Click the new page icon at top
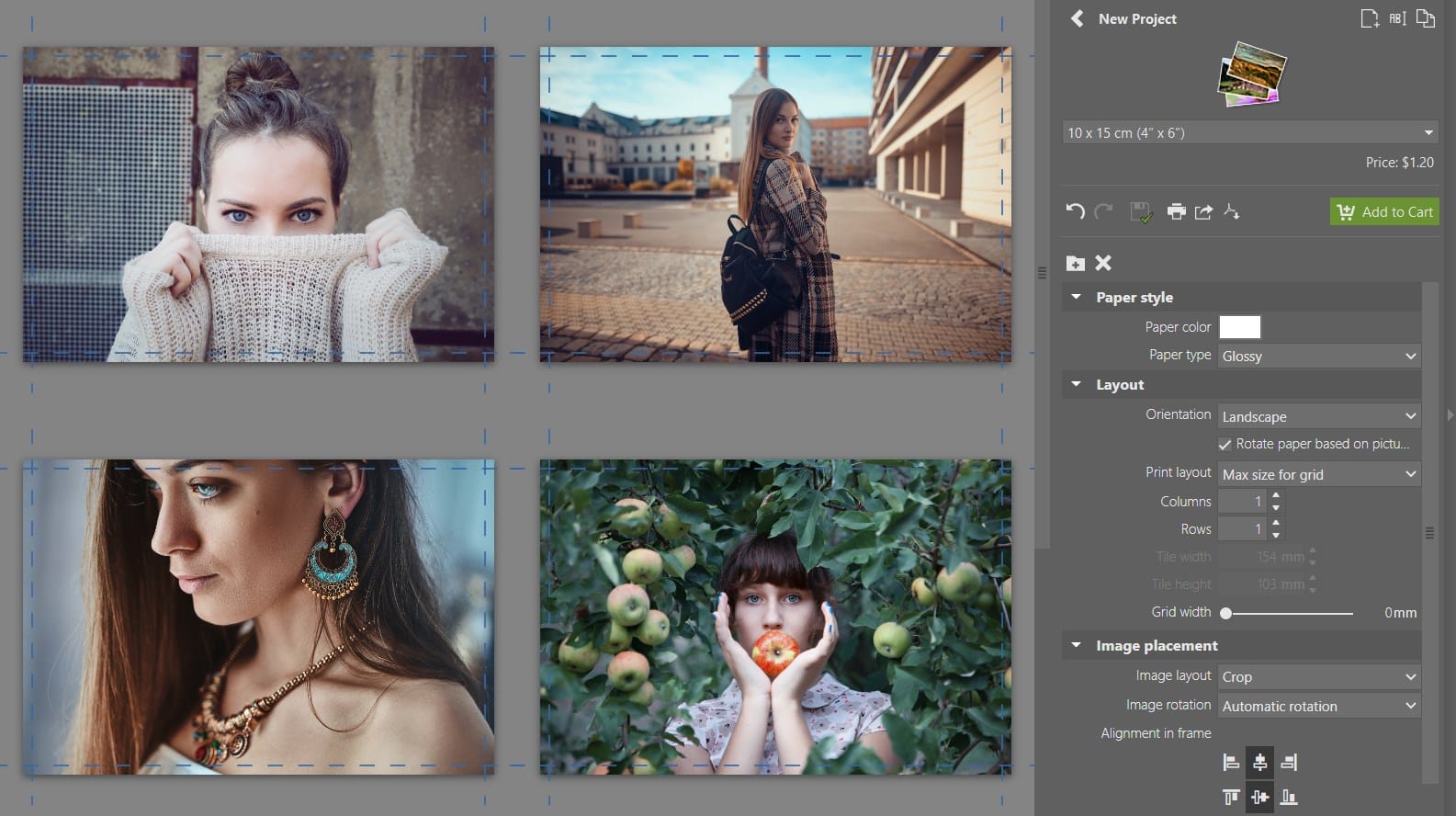The width and height of the screenshot is (1456, 816). tap(1369, 18)
